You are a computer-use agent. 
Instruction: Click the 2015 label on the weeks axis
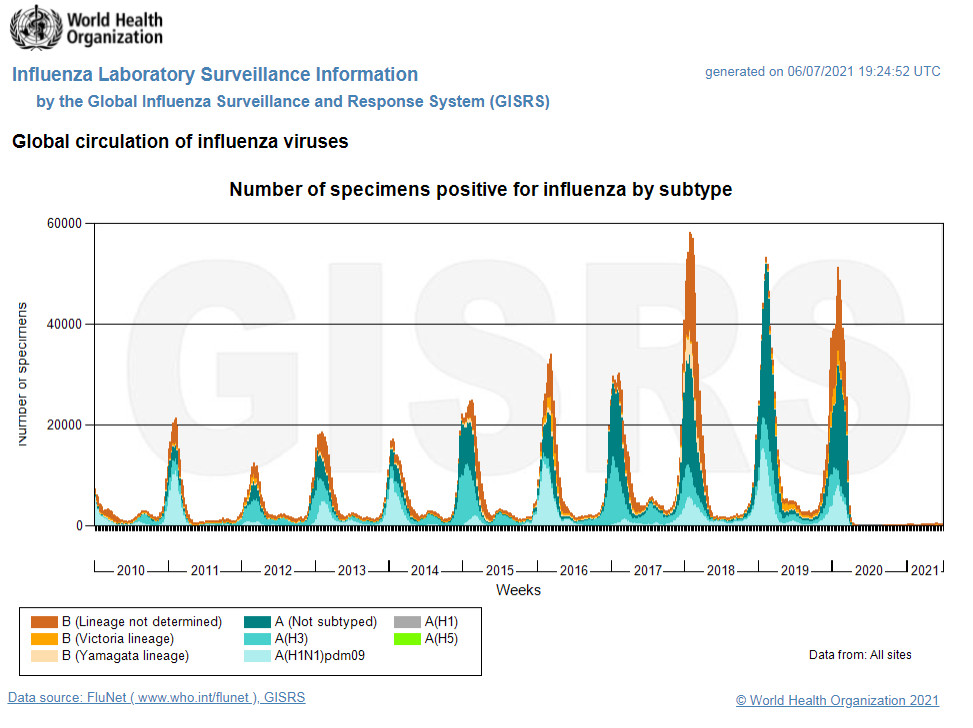tap(499, 571)
